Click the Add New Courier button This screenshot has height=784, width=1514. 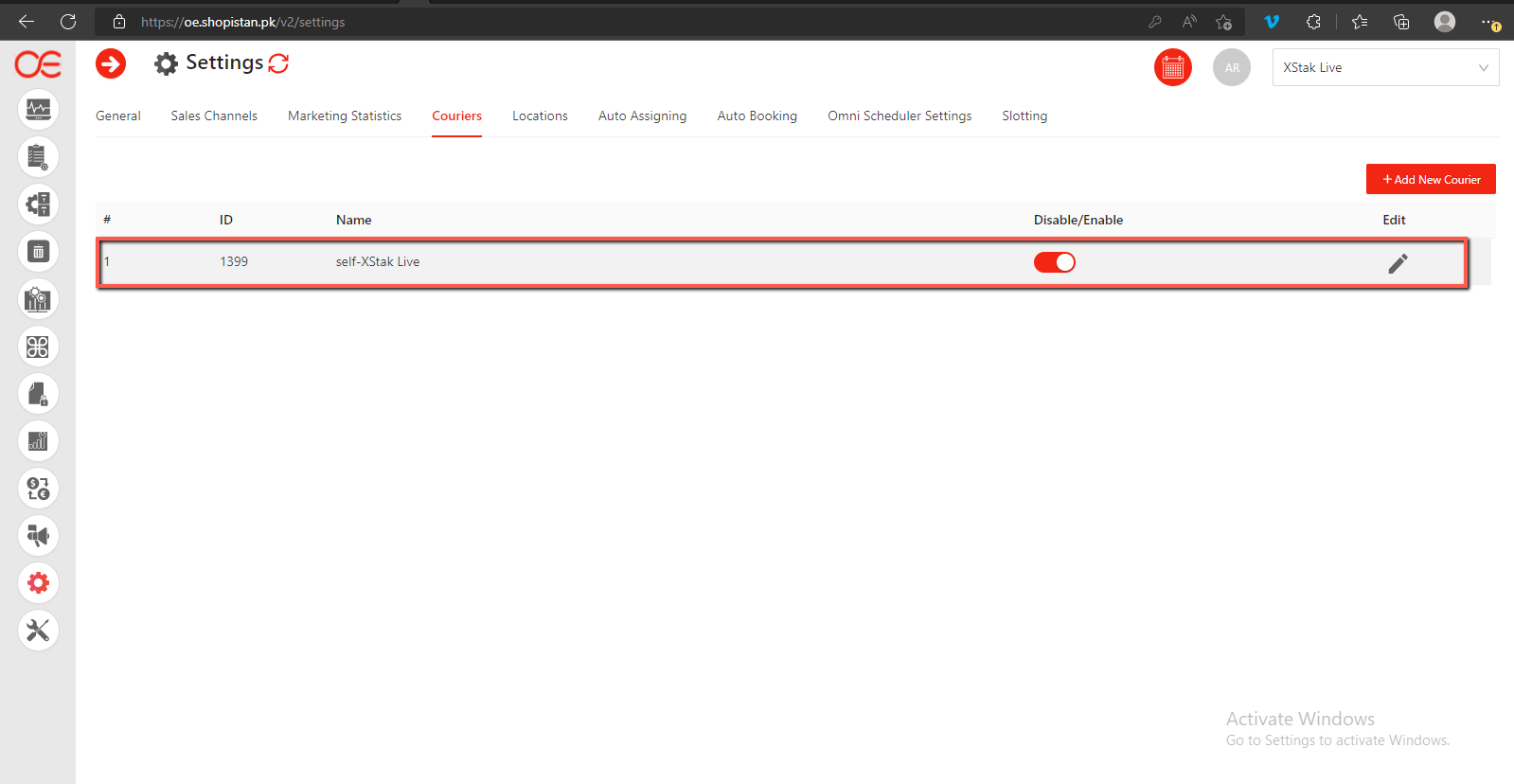pos(1430,180)
